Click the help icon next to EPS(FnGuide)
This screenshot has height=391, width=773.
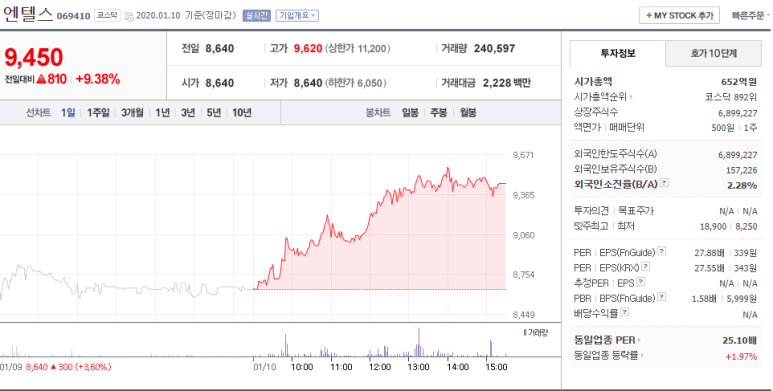[662, 251]
